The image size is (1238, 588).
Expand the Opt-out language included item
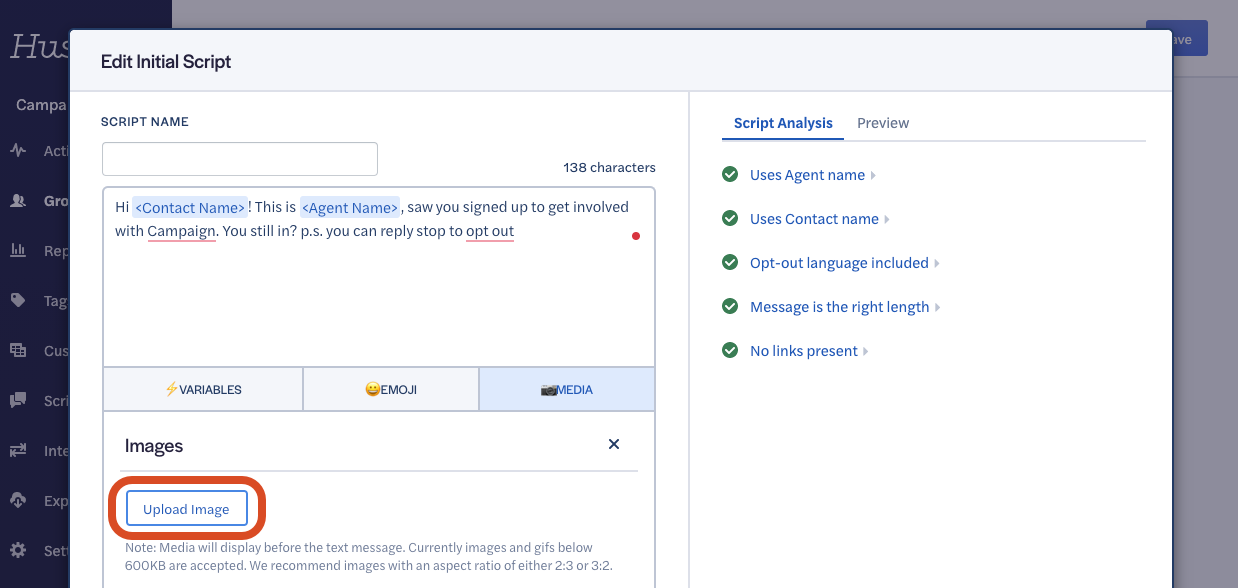click(845, 263)
